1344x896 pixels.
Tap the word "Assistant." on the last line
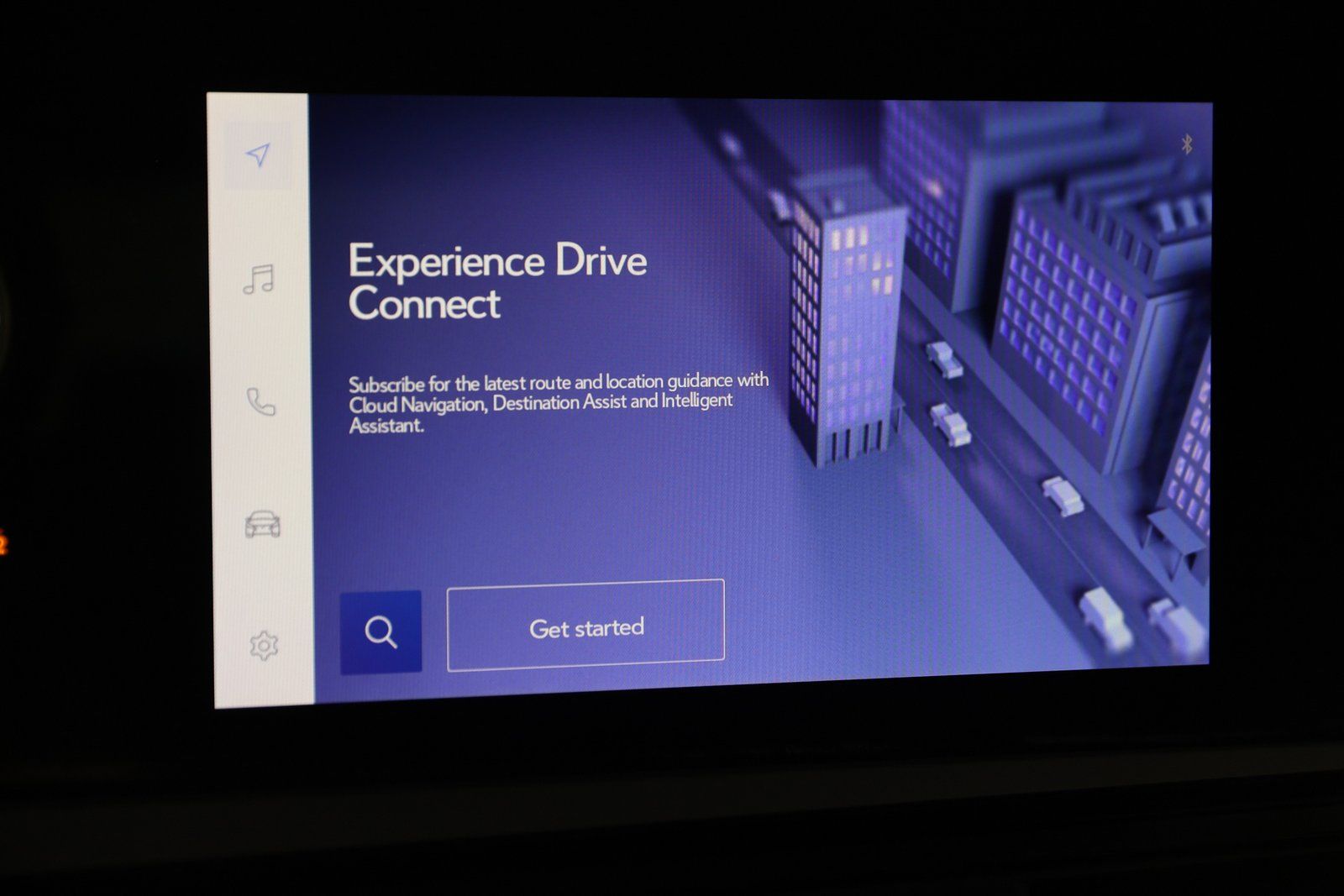386,426
